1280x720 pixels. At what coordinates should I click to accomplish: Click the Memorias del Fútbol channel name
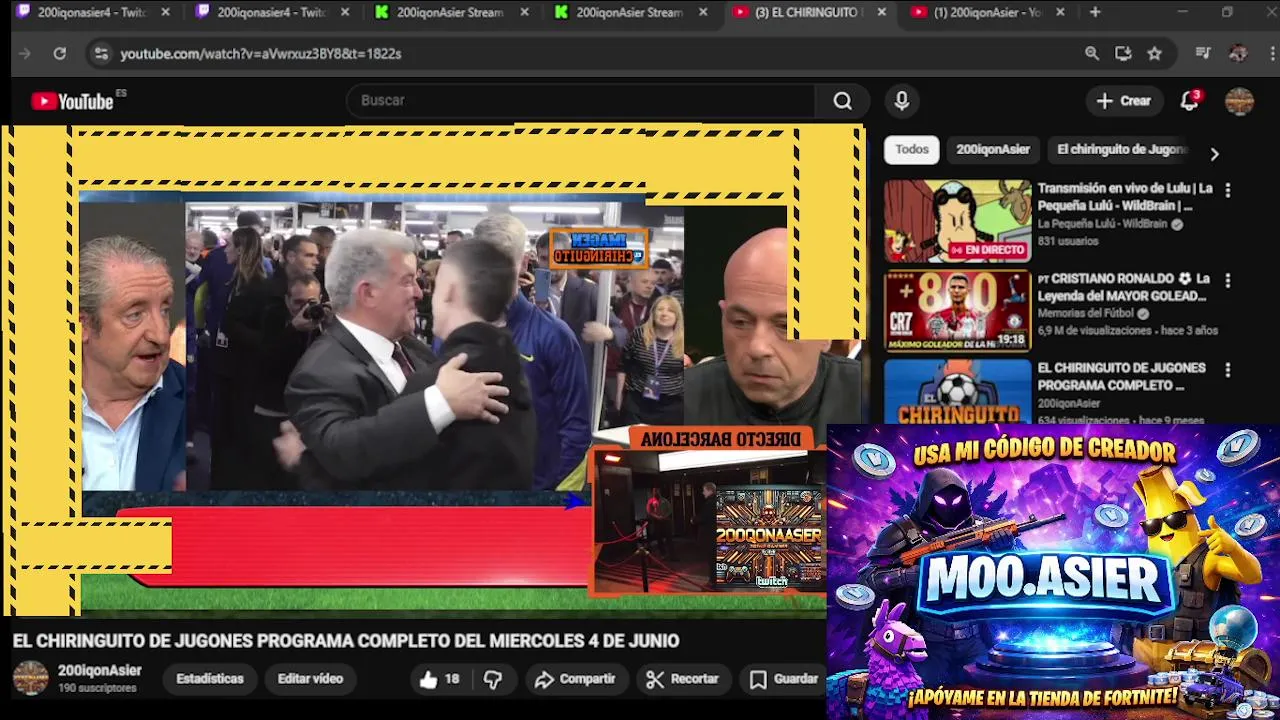tap(1086, 314)
